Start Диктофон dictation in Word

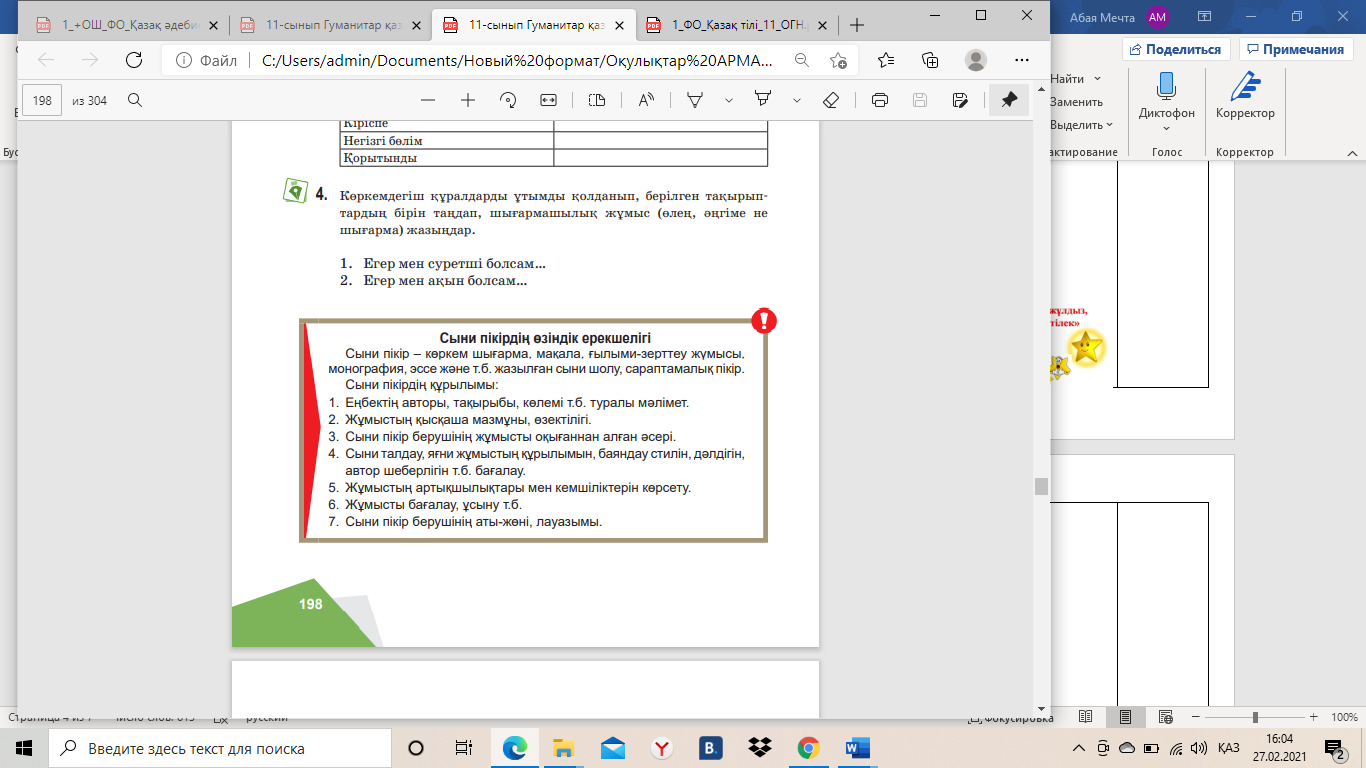[1166, 86]
